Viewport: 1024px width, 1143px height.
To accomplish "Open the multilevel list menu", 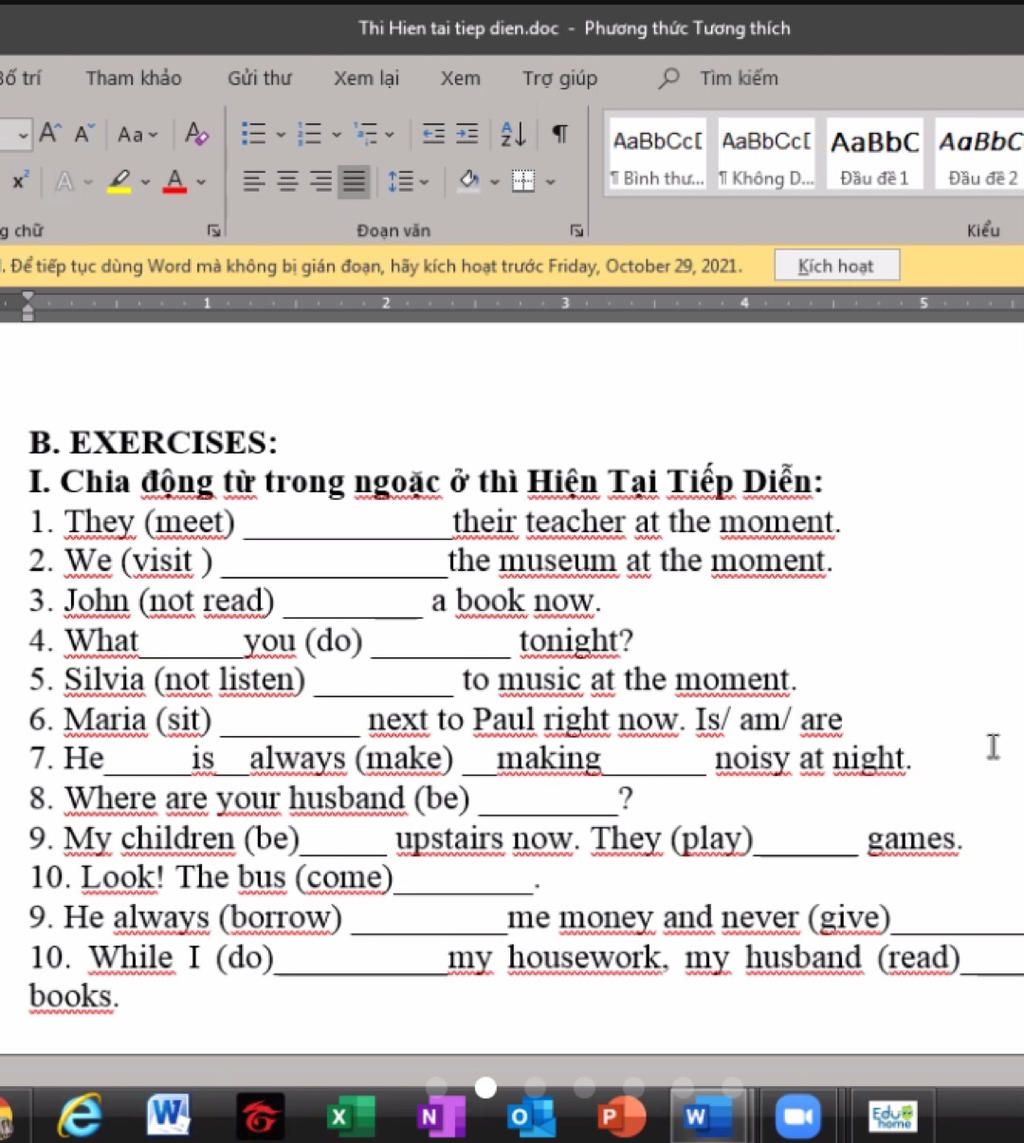I will pyautogui.click(x=373, y=134).
